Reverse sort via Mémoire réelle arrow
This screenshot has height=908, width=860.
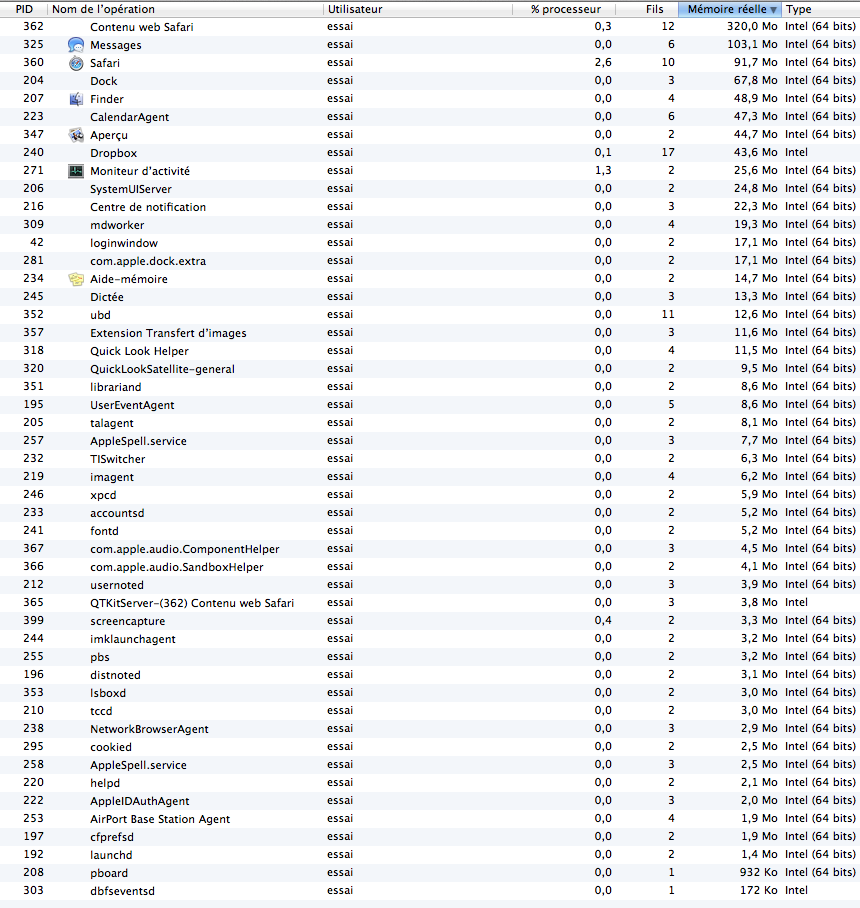tap(773, 9)
